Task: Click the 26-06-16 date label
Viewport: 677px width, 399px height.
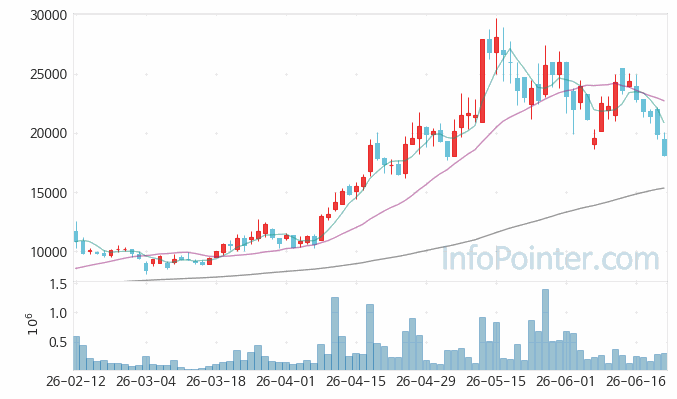Action: tap(636, 382)
